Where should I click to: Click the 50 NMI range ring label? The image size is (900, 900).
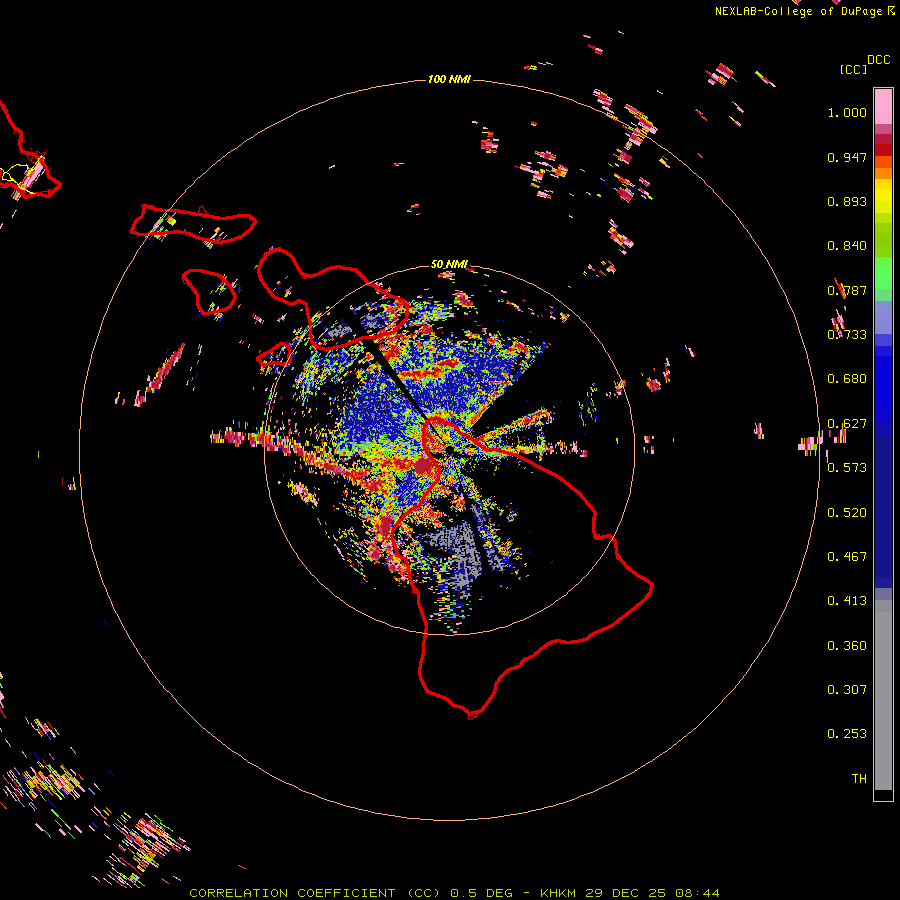click(449, 264)
